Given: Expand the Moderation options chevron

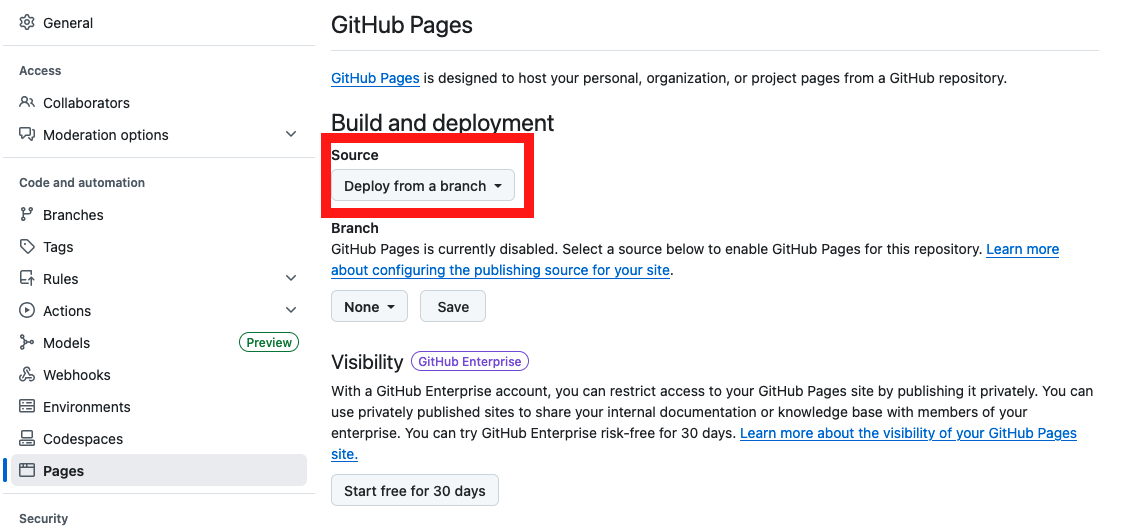Looking at the screenshot, I should click(291, 135).
